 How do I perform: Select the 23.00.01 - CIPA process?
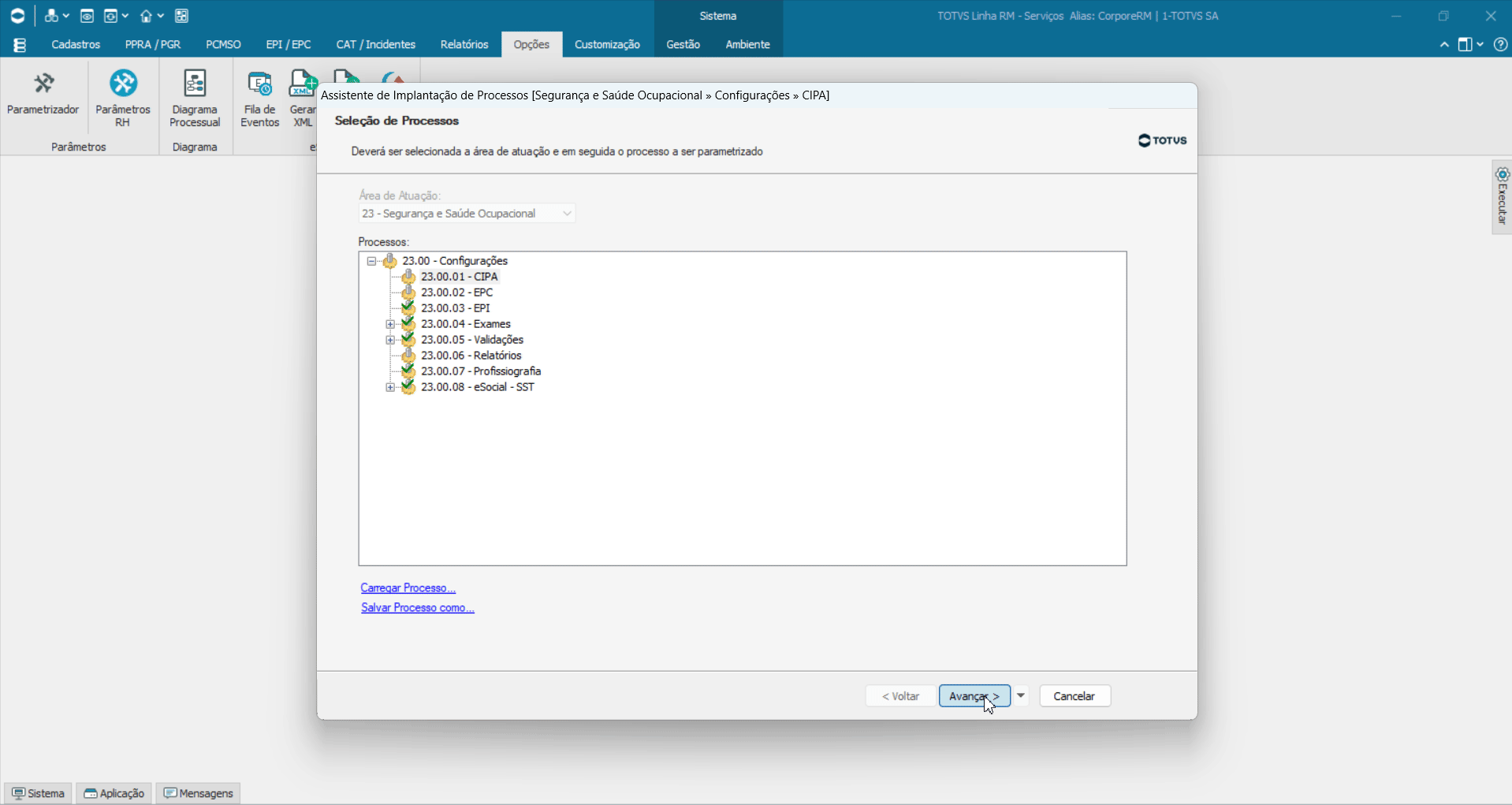(460, 277)
